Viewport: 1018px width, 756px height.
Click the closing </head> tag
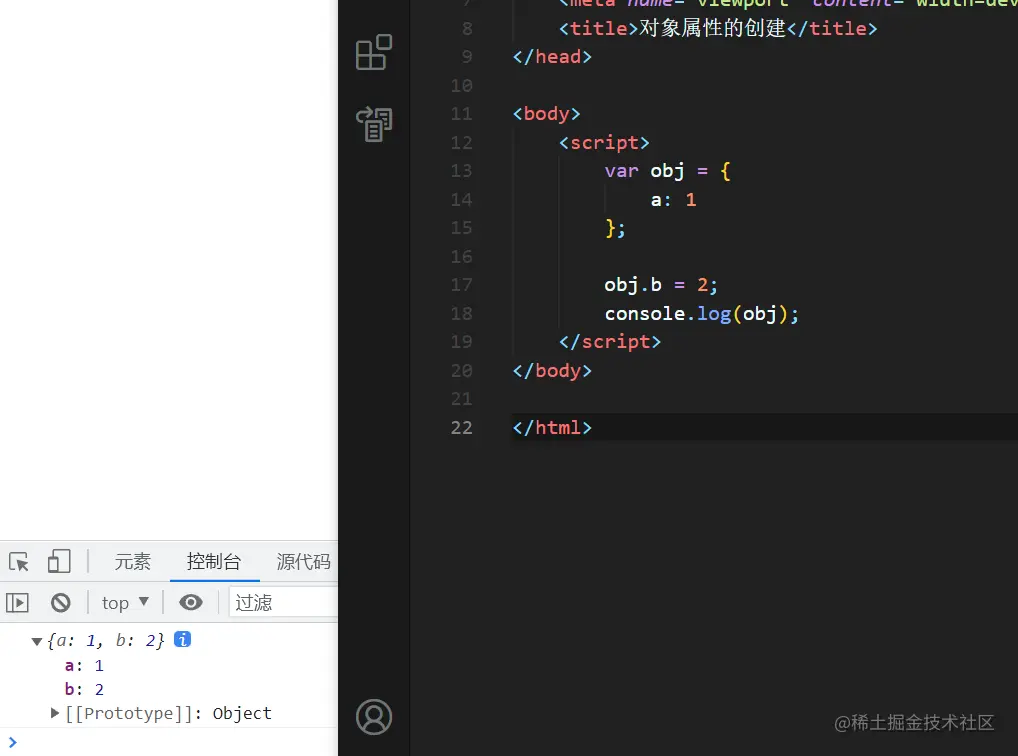[552, 57]
